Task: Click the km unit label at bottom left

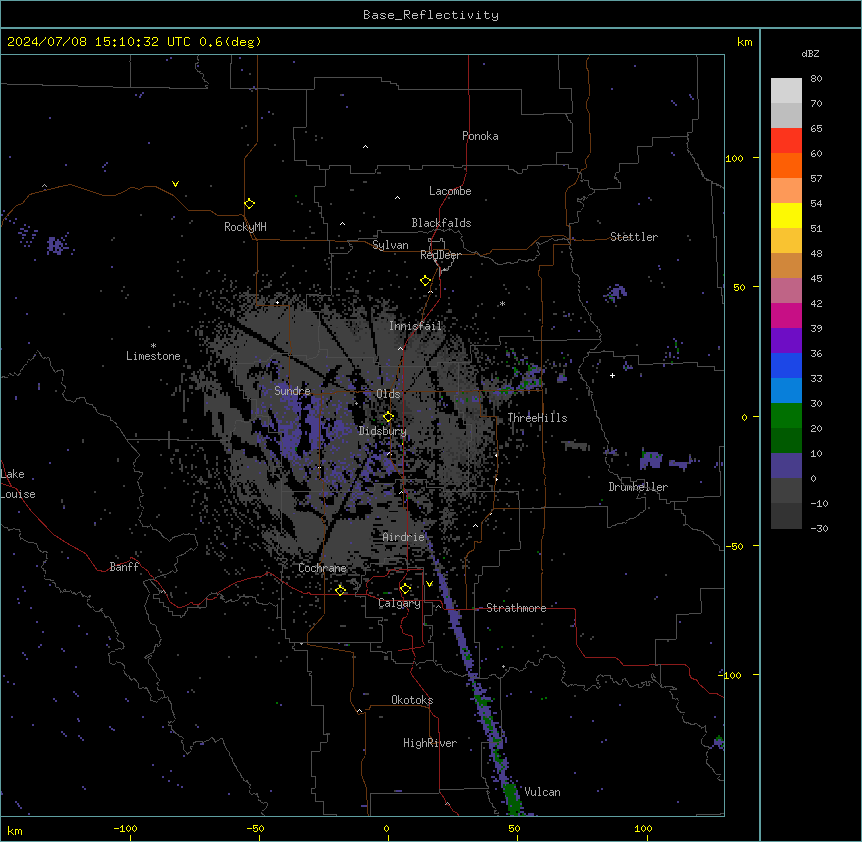Action: click(15, 830)
